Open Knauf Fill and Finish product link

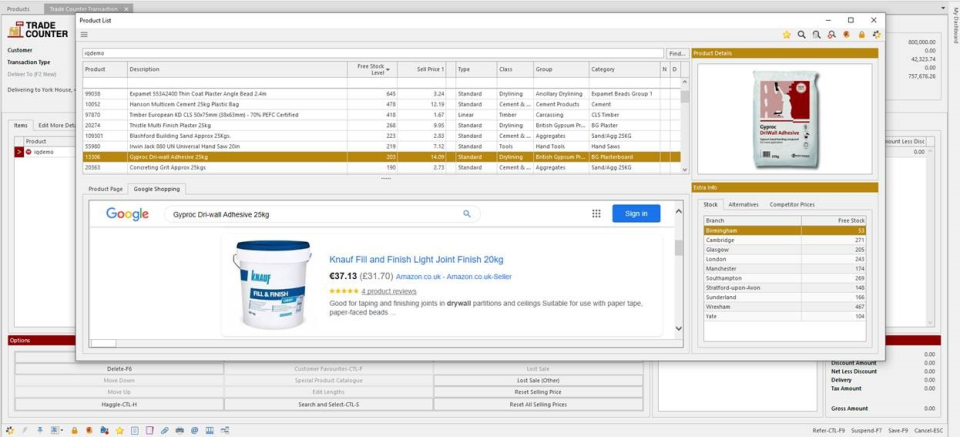416,260
